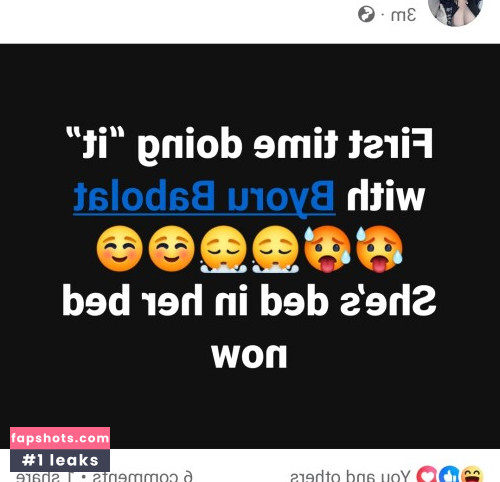The image size is (500, 482).
Task: Click the word "with" before the tagged name
Action: point(386,196)
